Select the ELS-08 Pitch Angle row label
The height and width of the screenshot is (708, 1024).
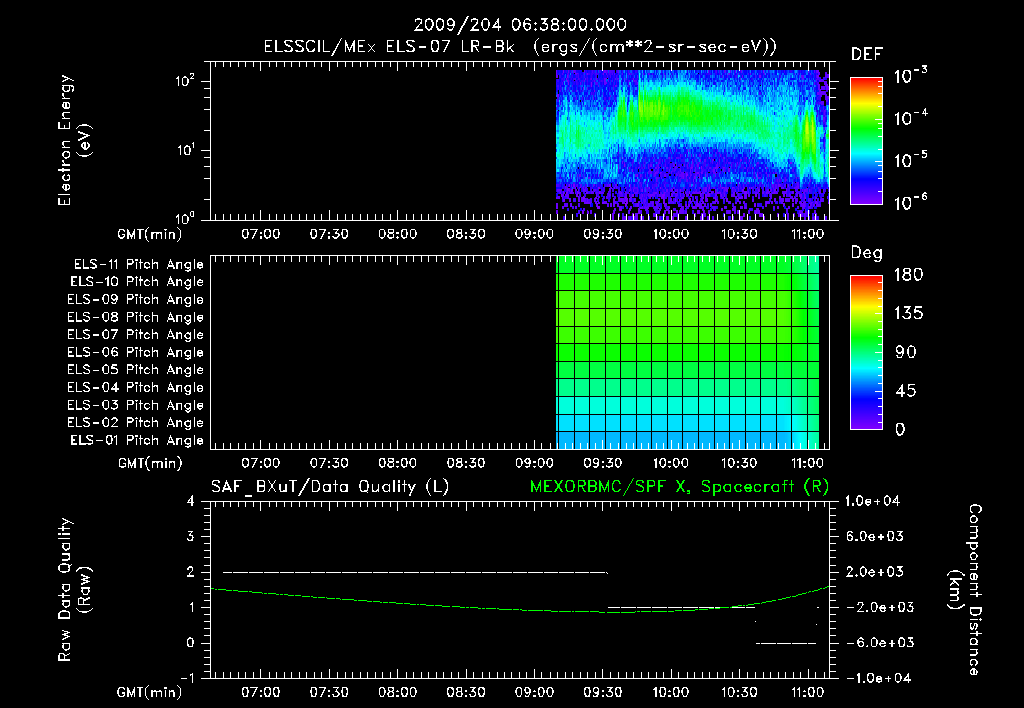coord(135,317)
